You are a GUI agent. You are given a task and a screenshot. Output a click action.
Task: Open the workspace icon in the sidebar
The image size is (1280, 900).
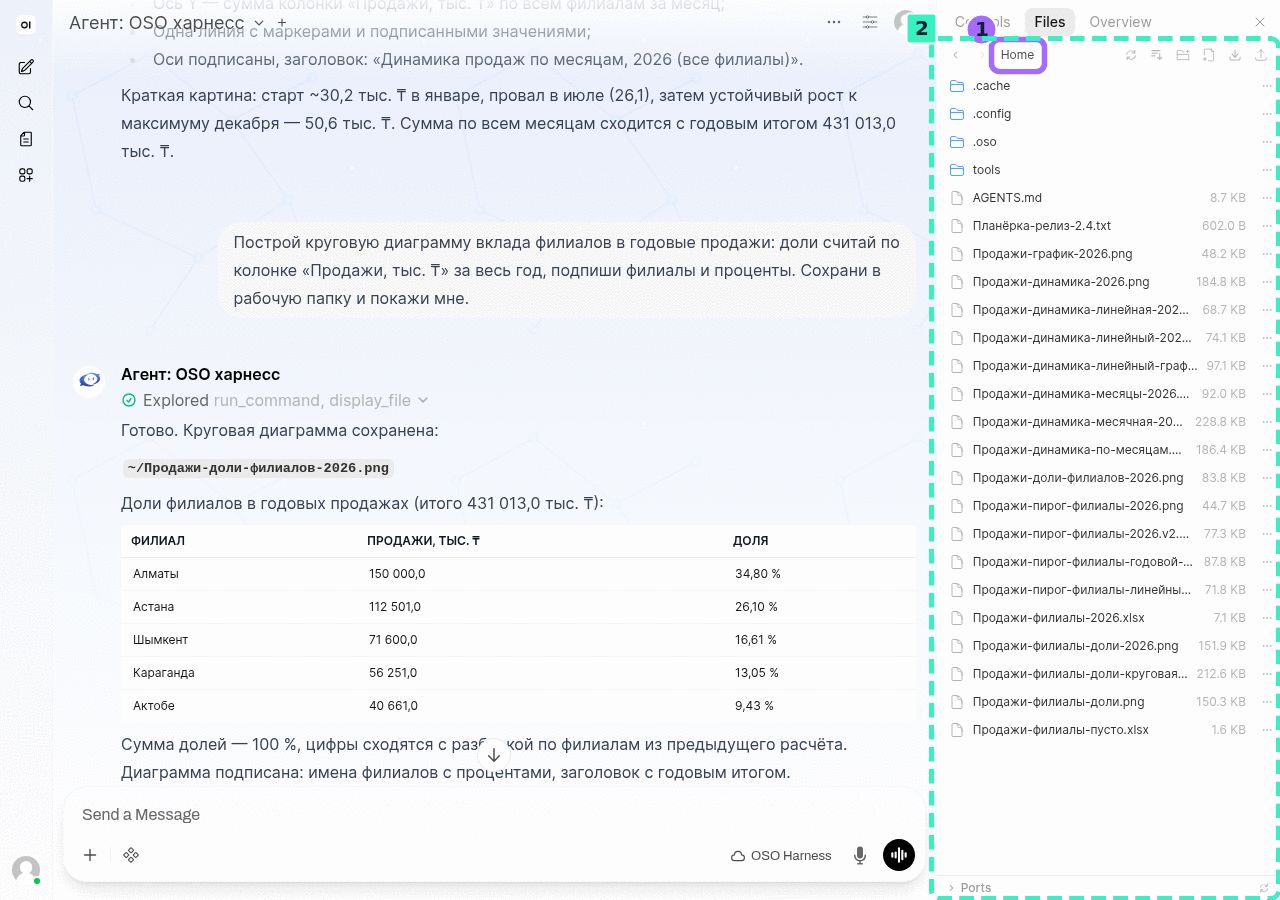point(26,175)
